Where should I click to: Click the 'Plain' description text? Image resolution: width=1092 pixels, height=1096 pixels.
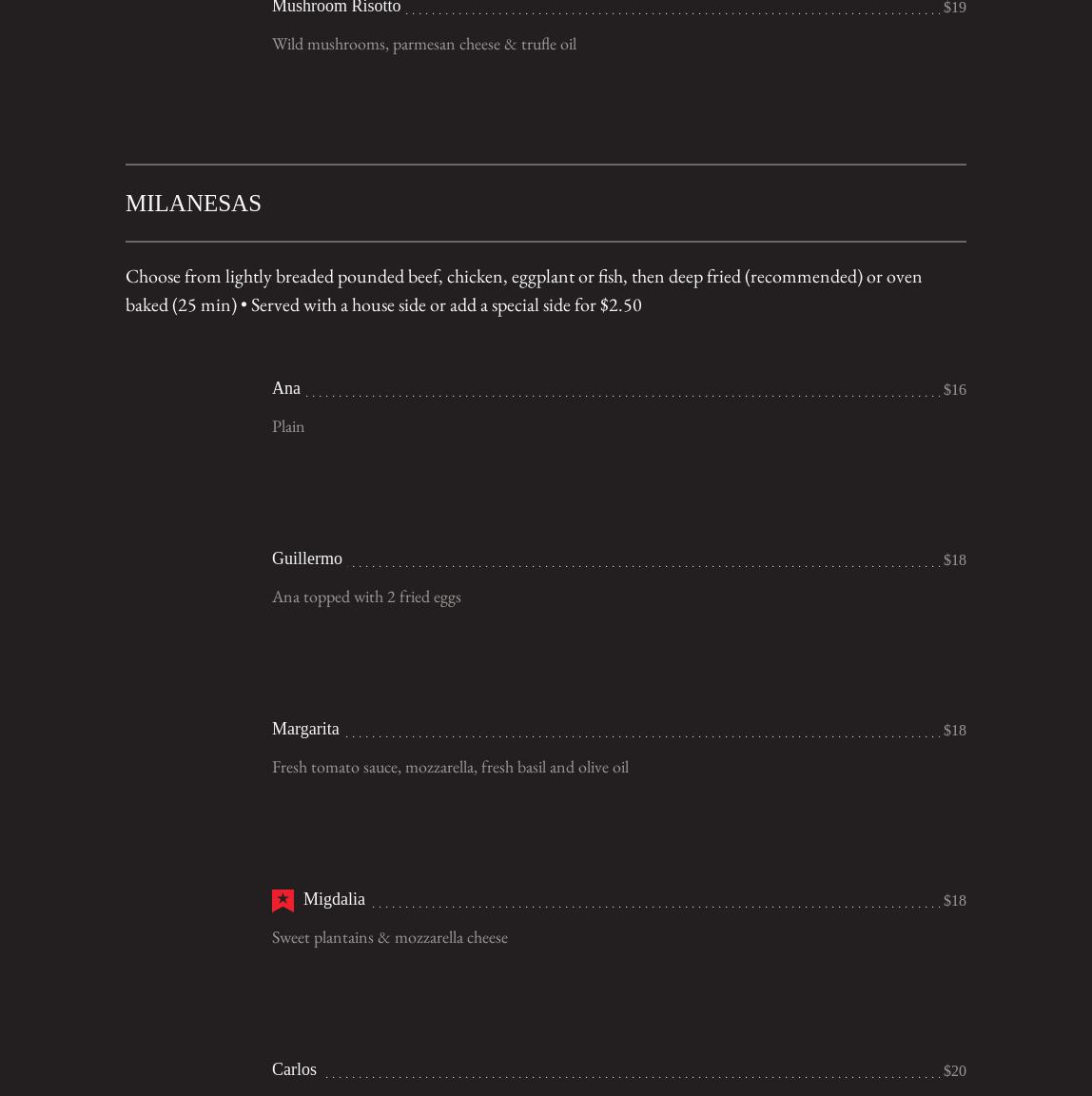point(288,426)
